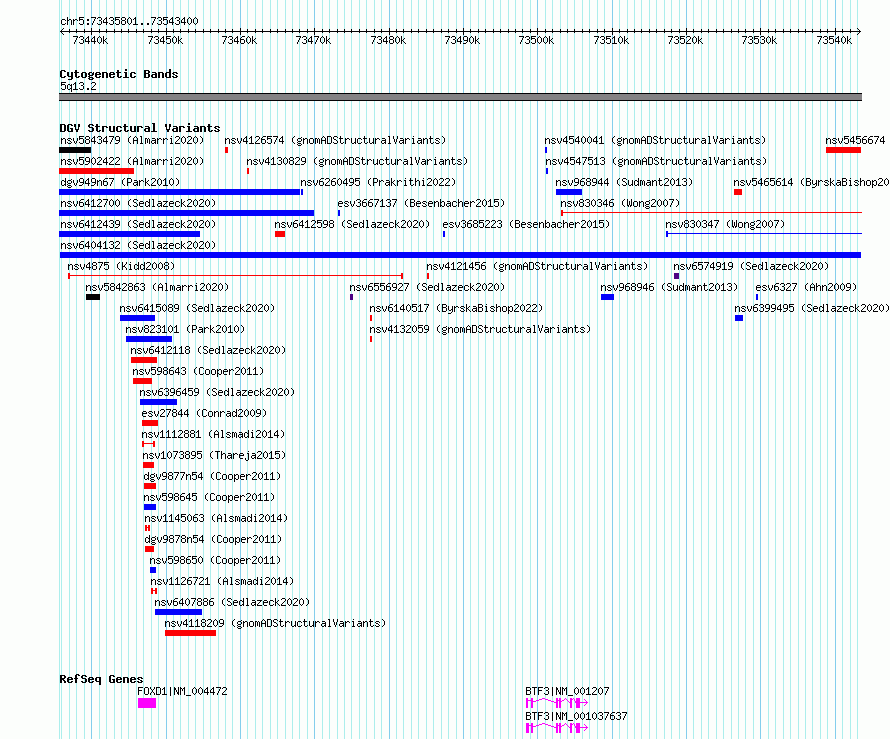Screen dimensions: 890x739
Task: Click nsv4540041 (gnomADStructuralVariants) label
Action: tap(655, 140)
